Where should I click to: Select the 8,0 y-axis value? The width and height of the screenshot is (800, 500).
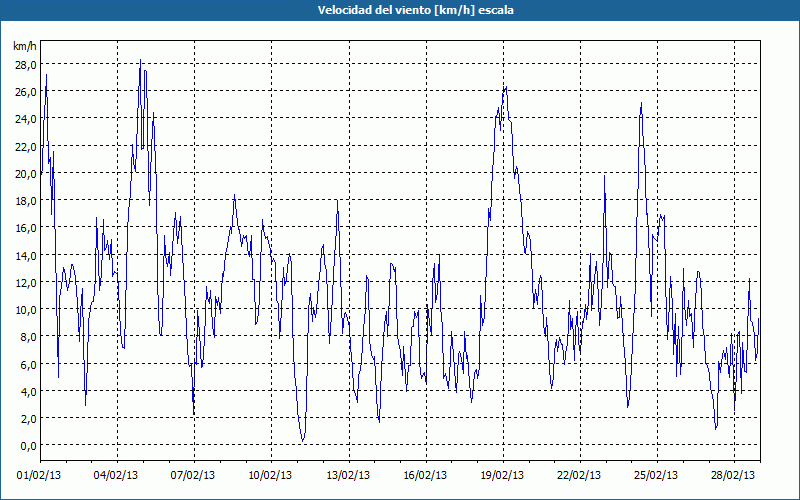click(x=28, y=337)
